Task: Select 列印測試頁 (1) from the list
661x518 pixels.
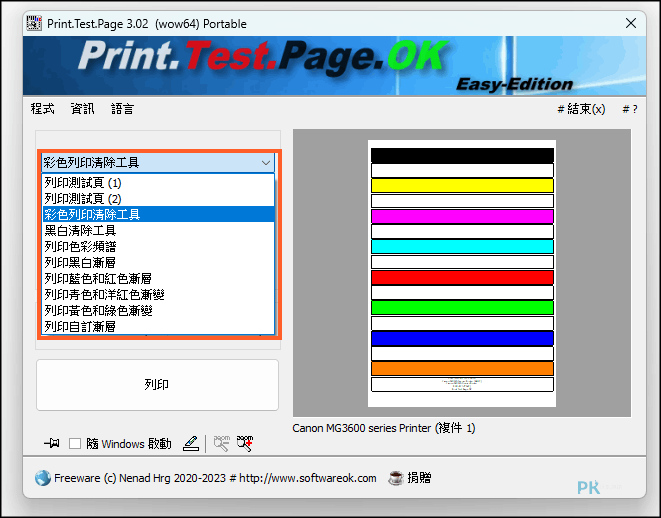Action: [158, 183]
